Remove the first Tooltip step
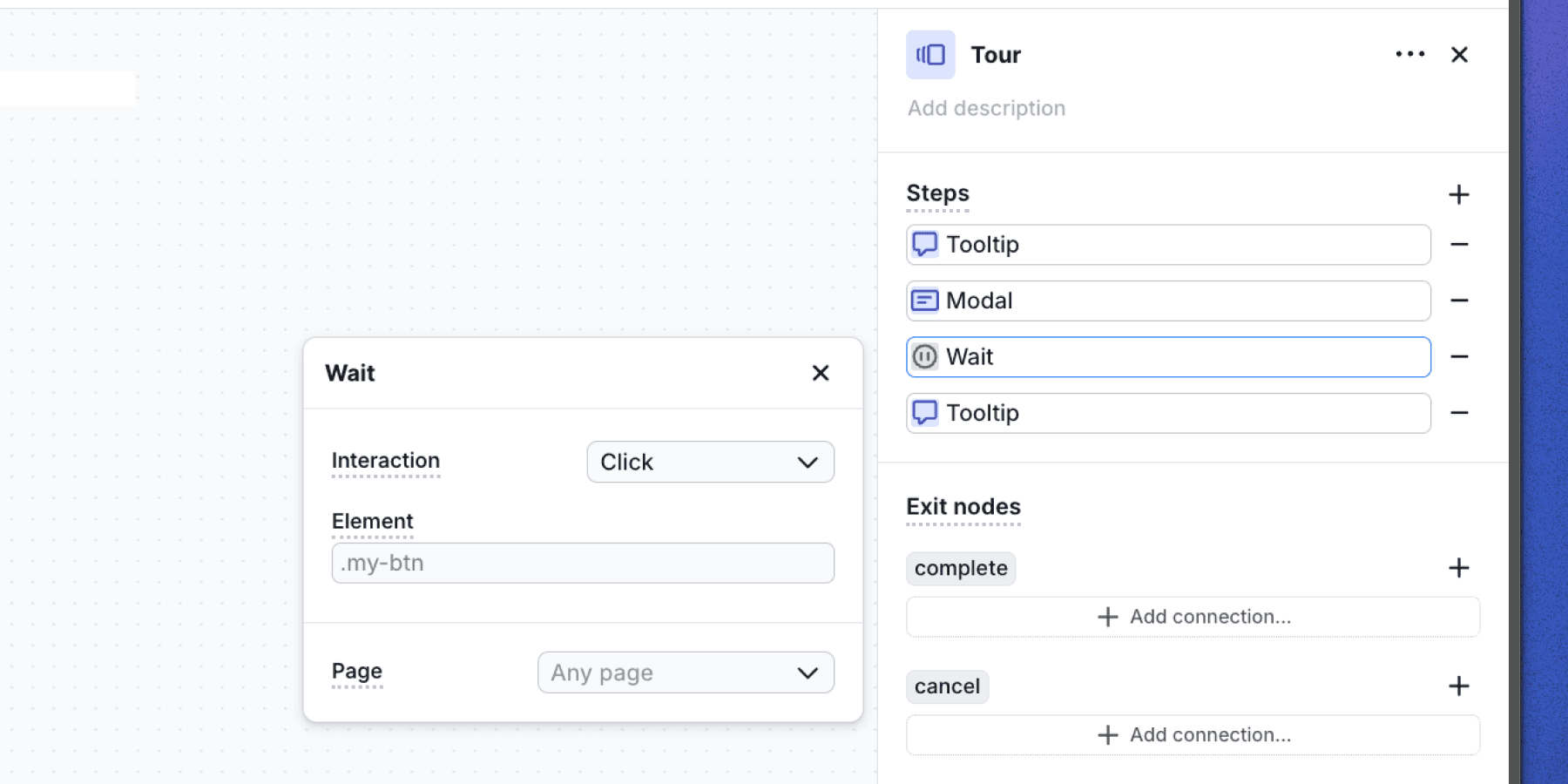The width and height of the screenshot is (1568, 784). click(1459, 245)
